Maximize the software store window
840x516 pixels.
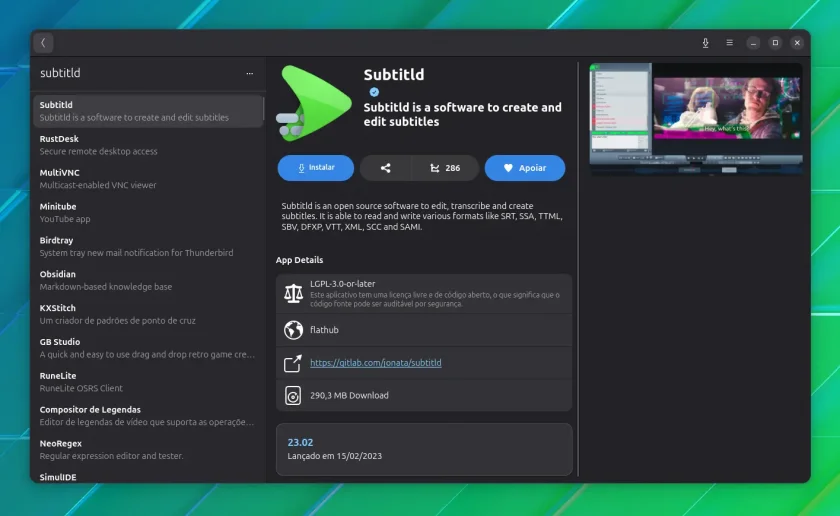[x=775, y=43]
